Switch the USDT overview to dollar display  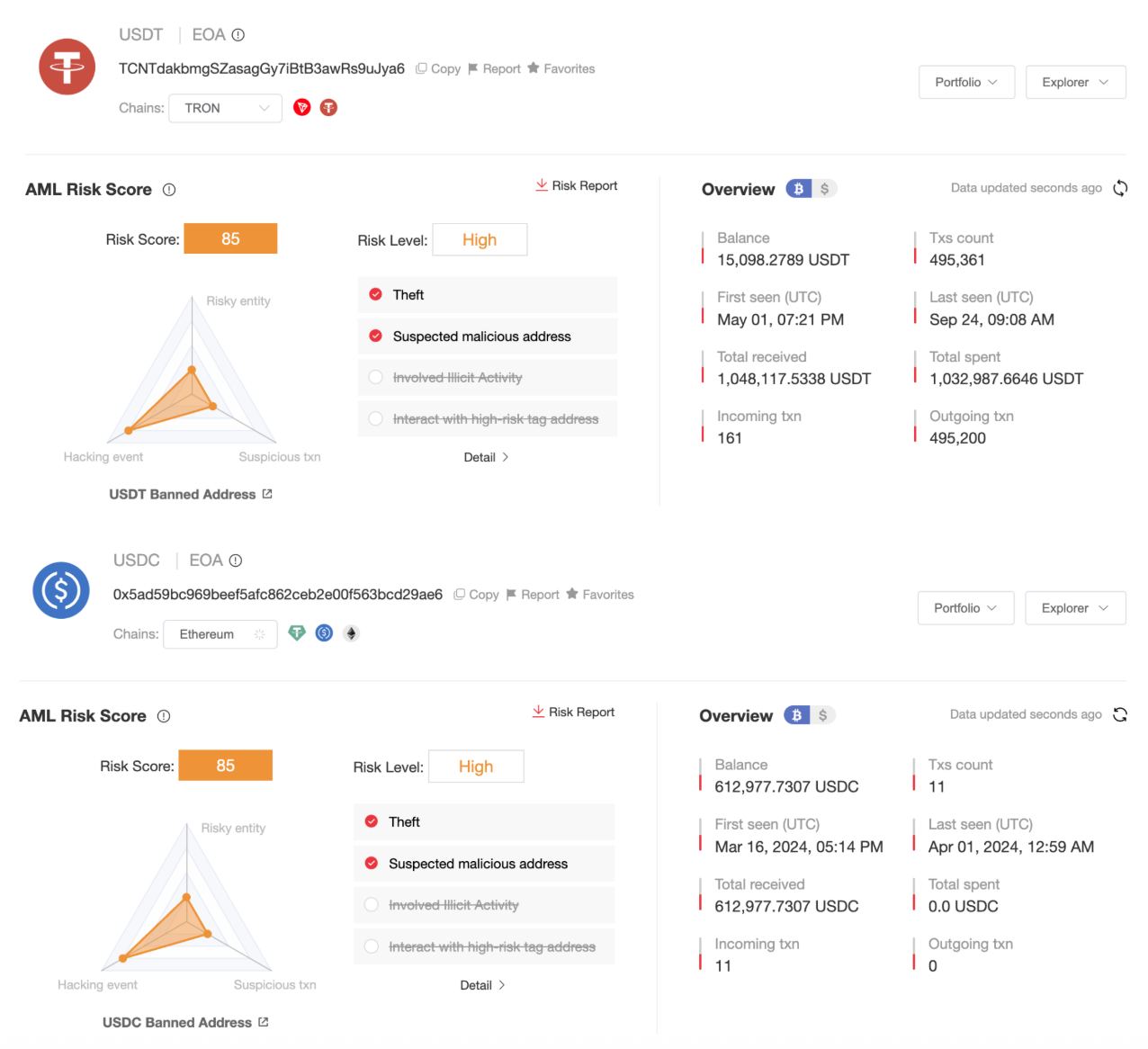[x=824, y=189]
